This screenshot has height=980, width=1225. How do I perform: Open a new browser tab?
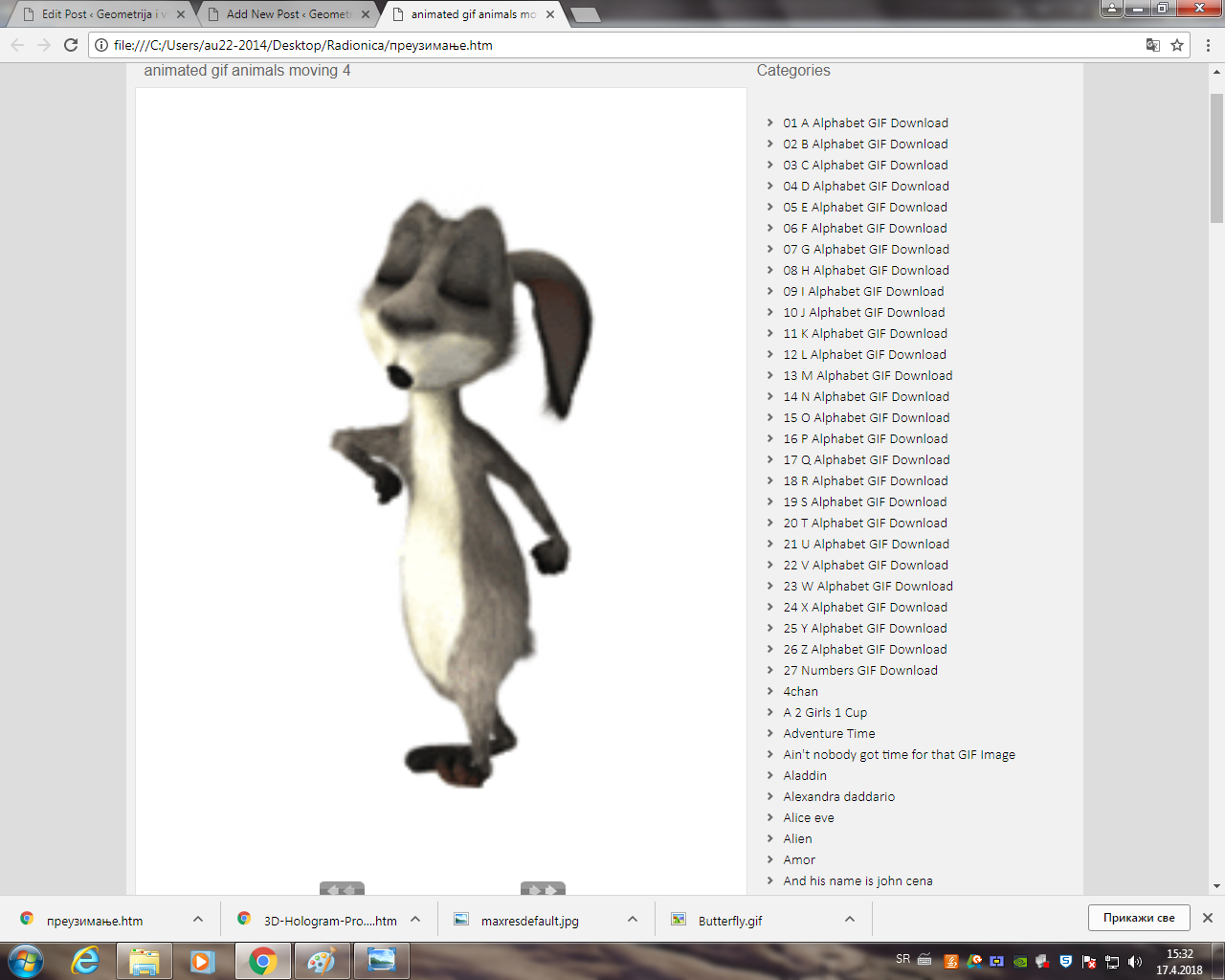(585, 14)
